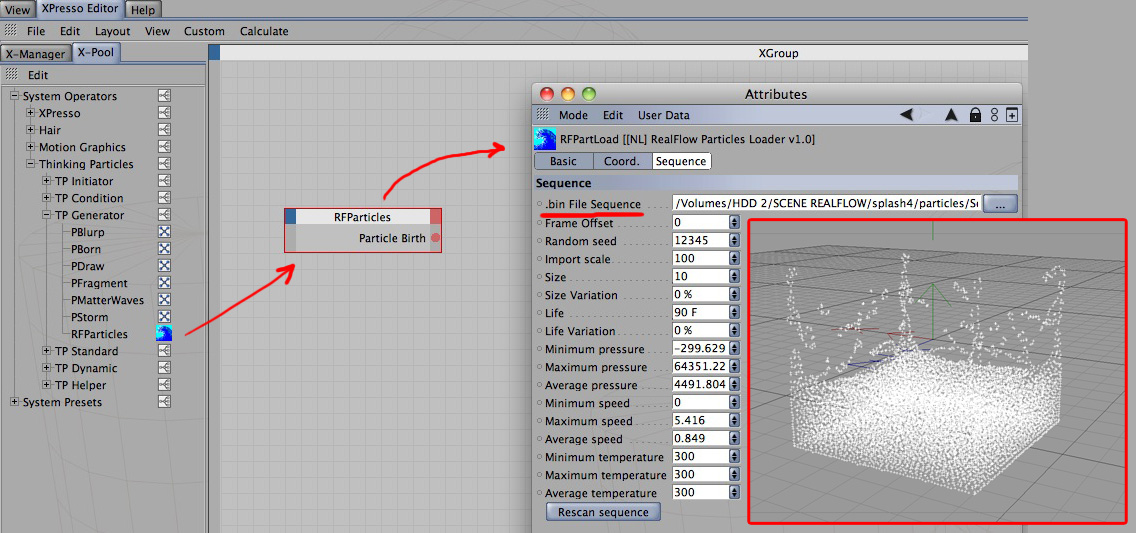The width and height of the screenshot is (1136, 533).
Task: Click the RFPartLoad object icon
Action: pos(545,139)
